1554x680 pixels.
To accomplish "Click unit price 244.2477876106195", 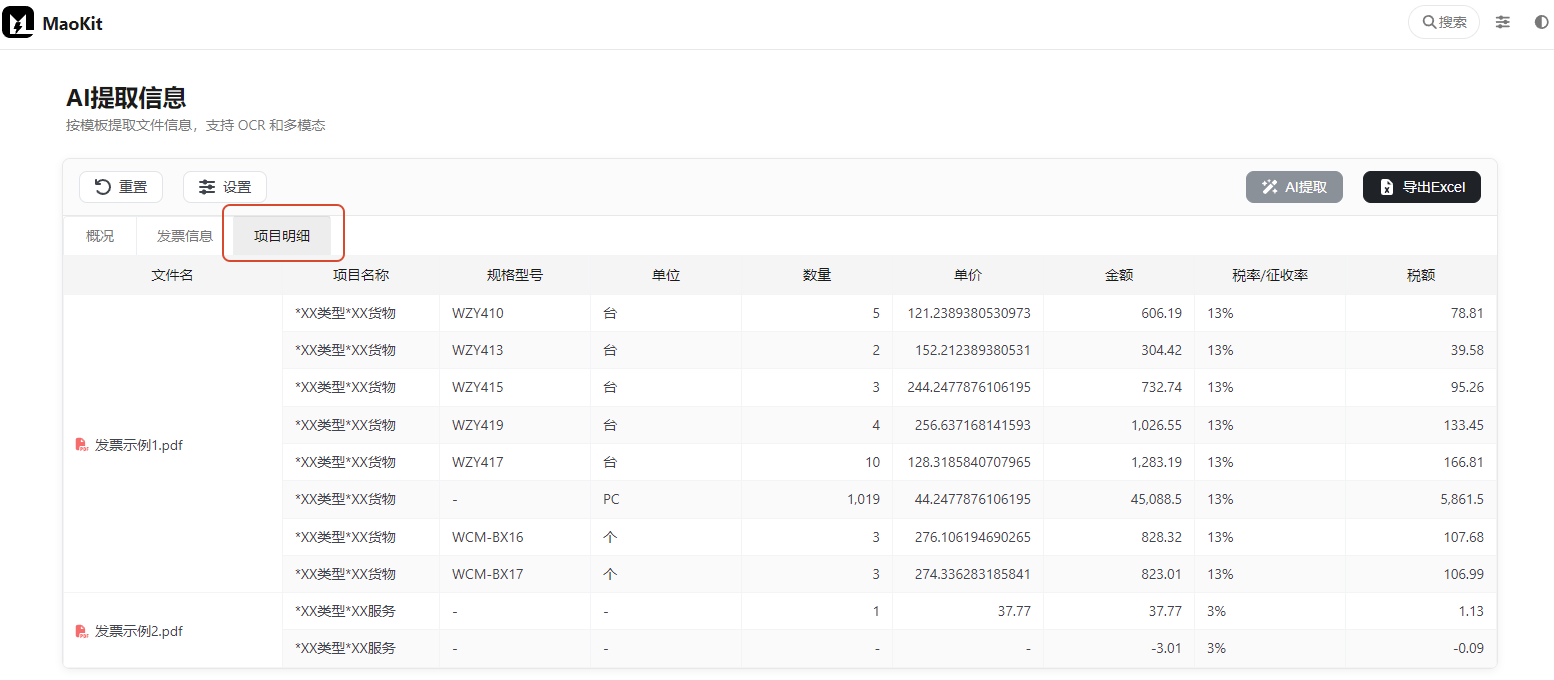I will click(968, 387).
